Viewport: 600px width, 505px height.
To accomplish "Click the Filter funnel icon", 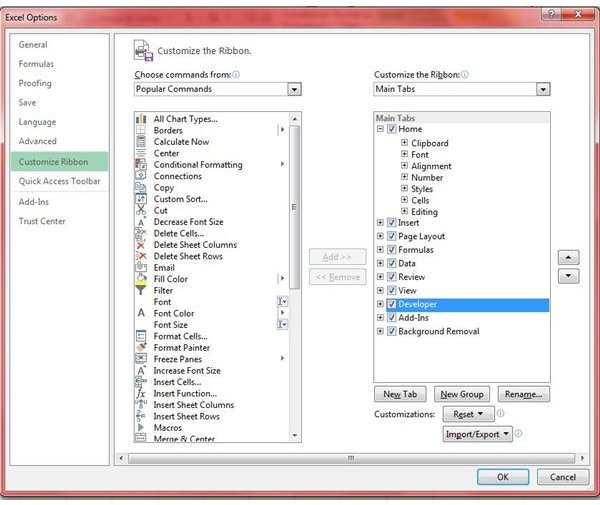I will click(141, 290).
